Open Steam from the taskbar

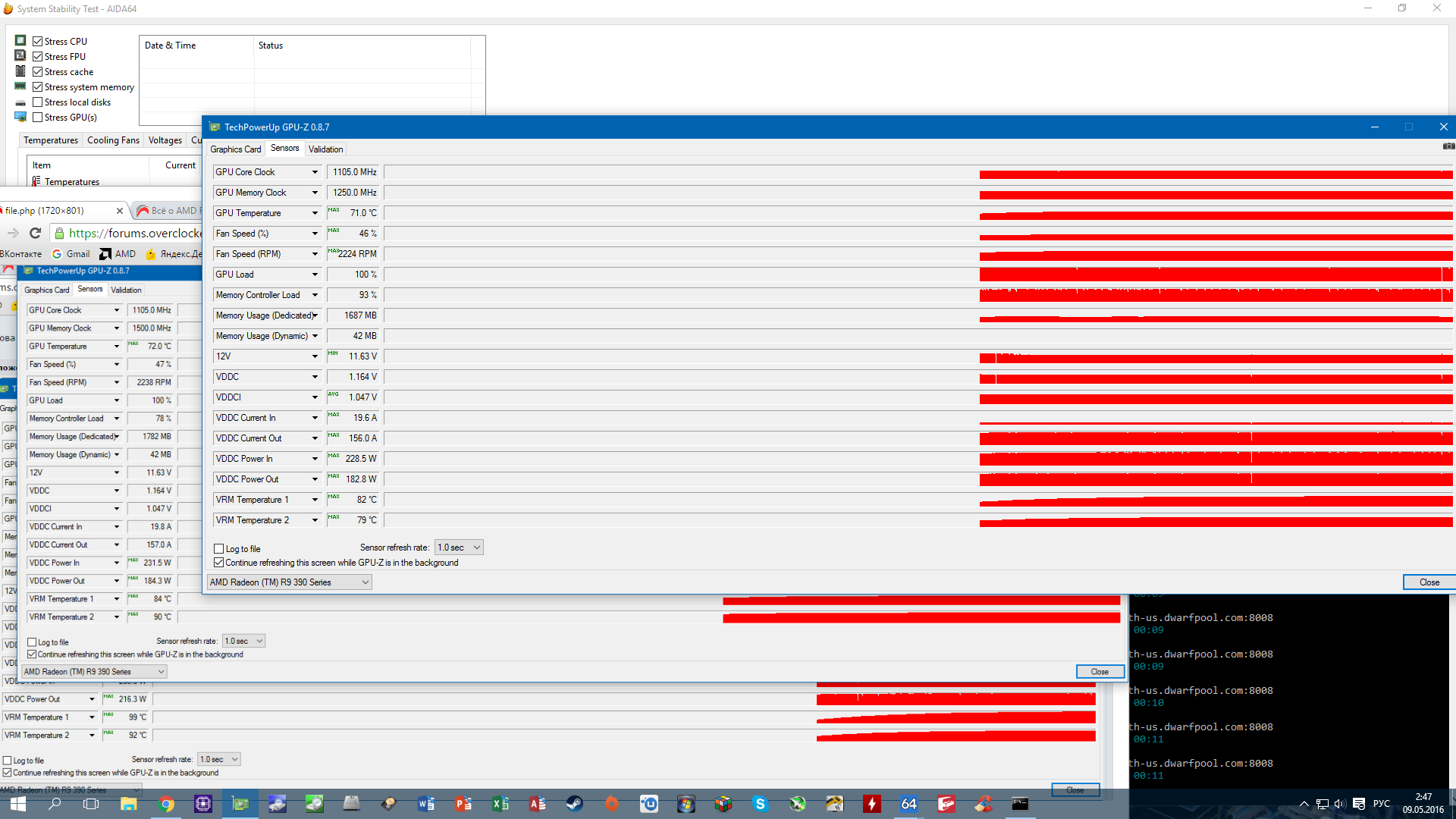coord(574,804)
